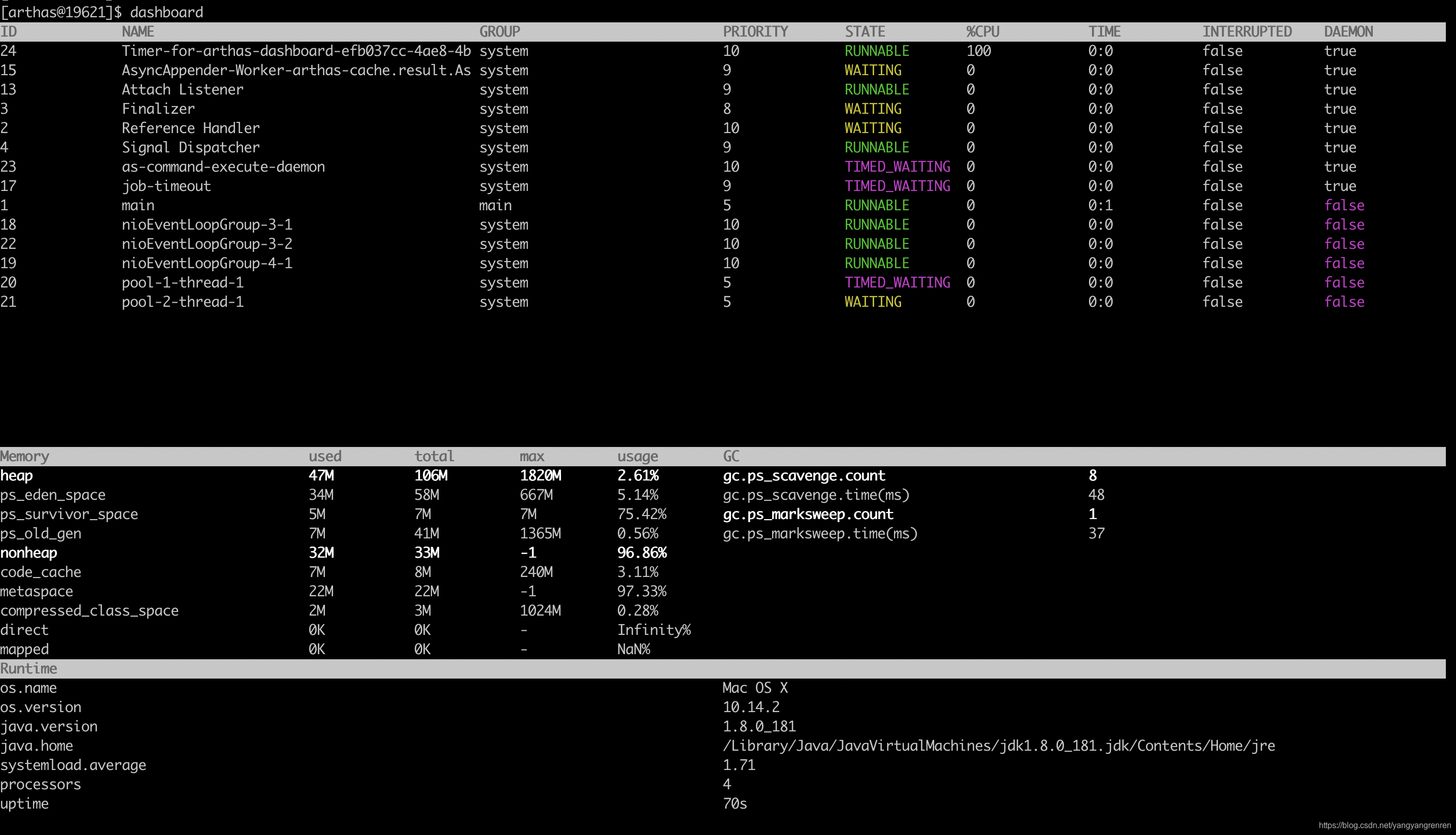Click ps_survivor_space usage 75.42%

(642, 515)
